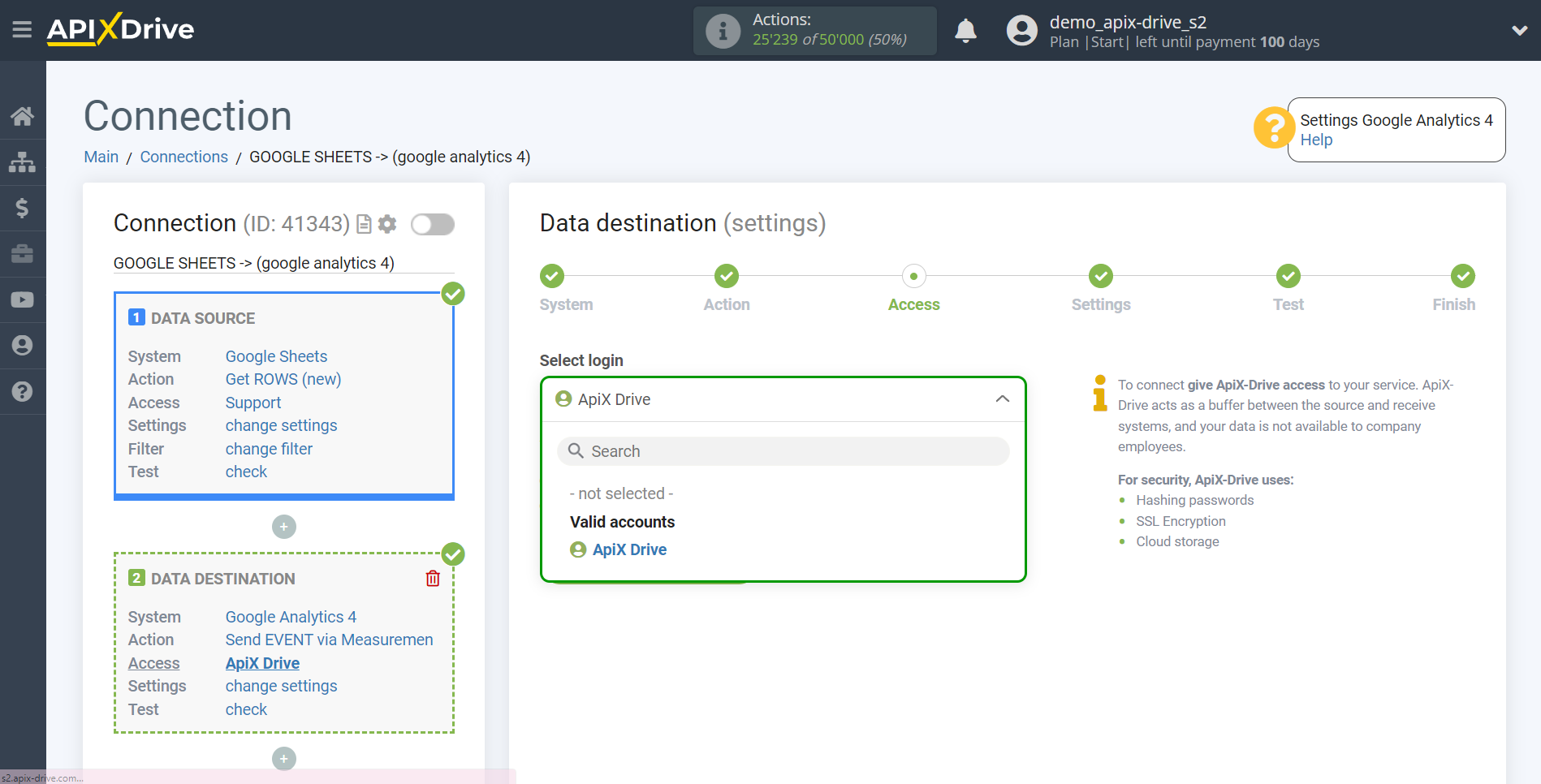This screenshot has width=1541, height=784.
Task: Delete Data Destination using the trash icon
Action: click(433, 578)
